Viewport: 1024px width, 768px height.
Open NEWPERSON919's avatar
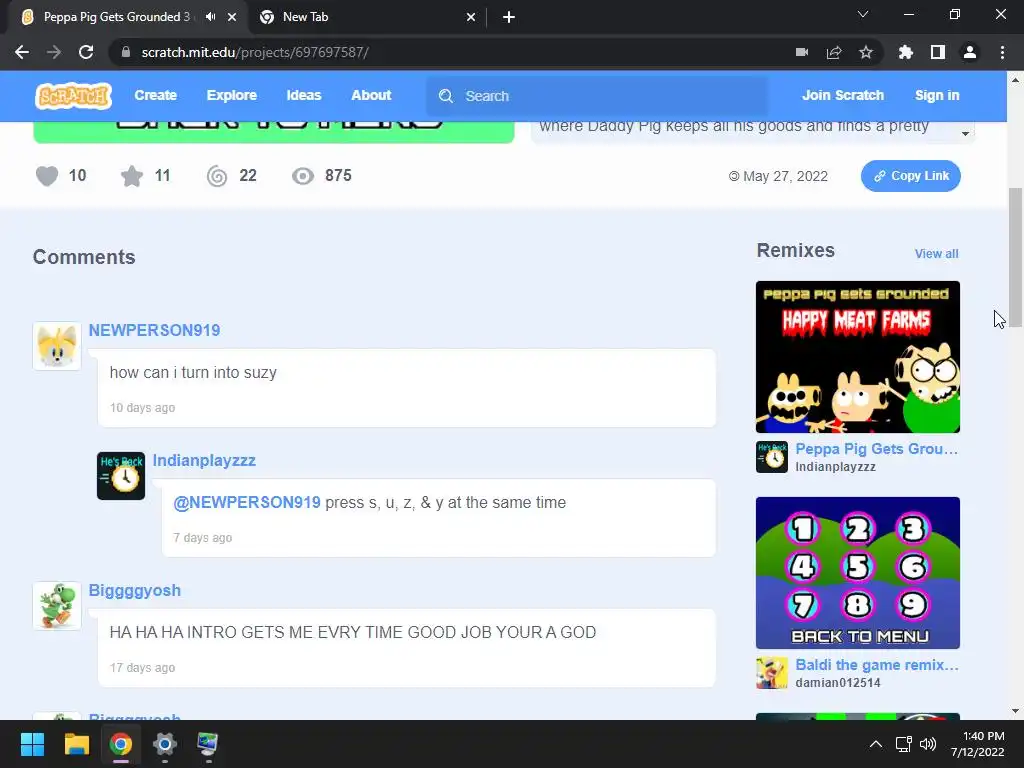coord(57,346)
